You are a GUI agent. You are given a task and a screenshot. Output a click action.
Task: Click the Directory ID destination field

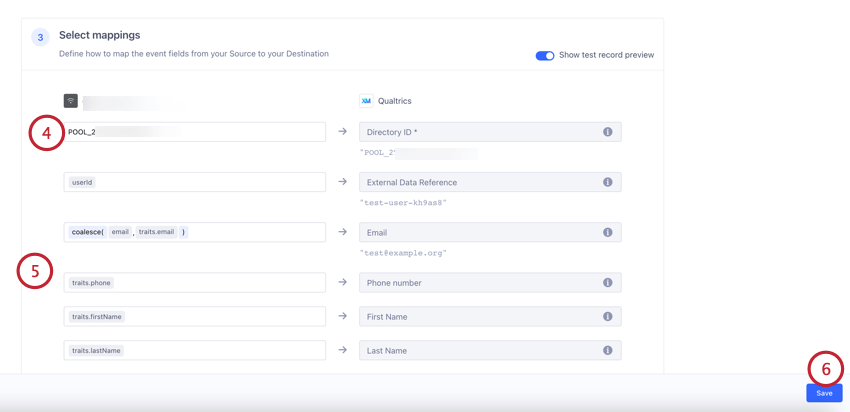pos(480,132)
